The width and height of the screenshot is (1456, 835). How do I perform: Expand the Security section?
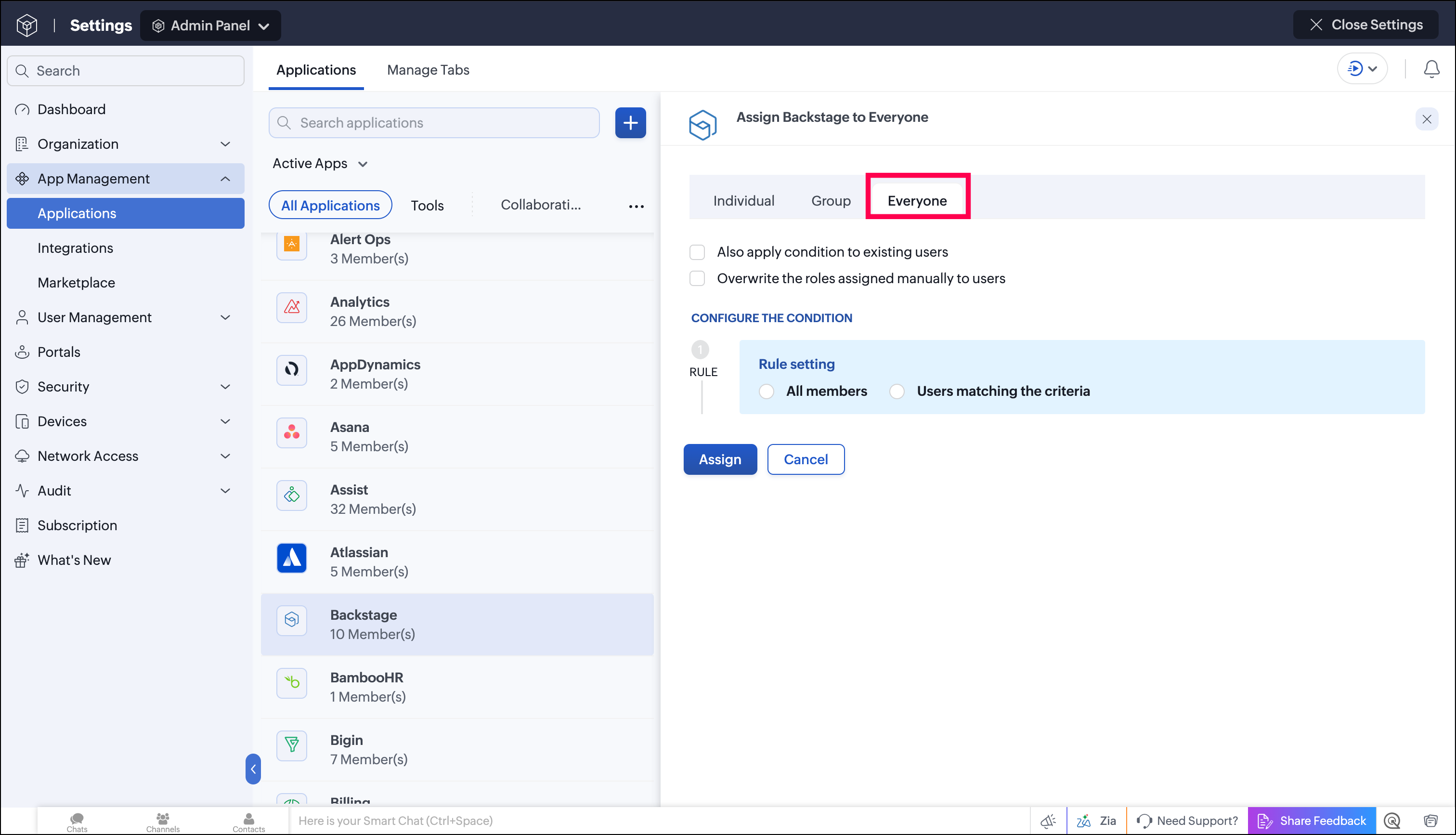click(225, 387)
